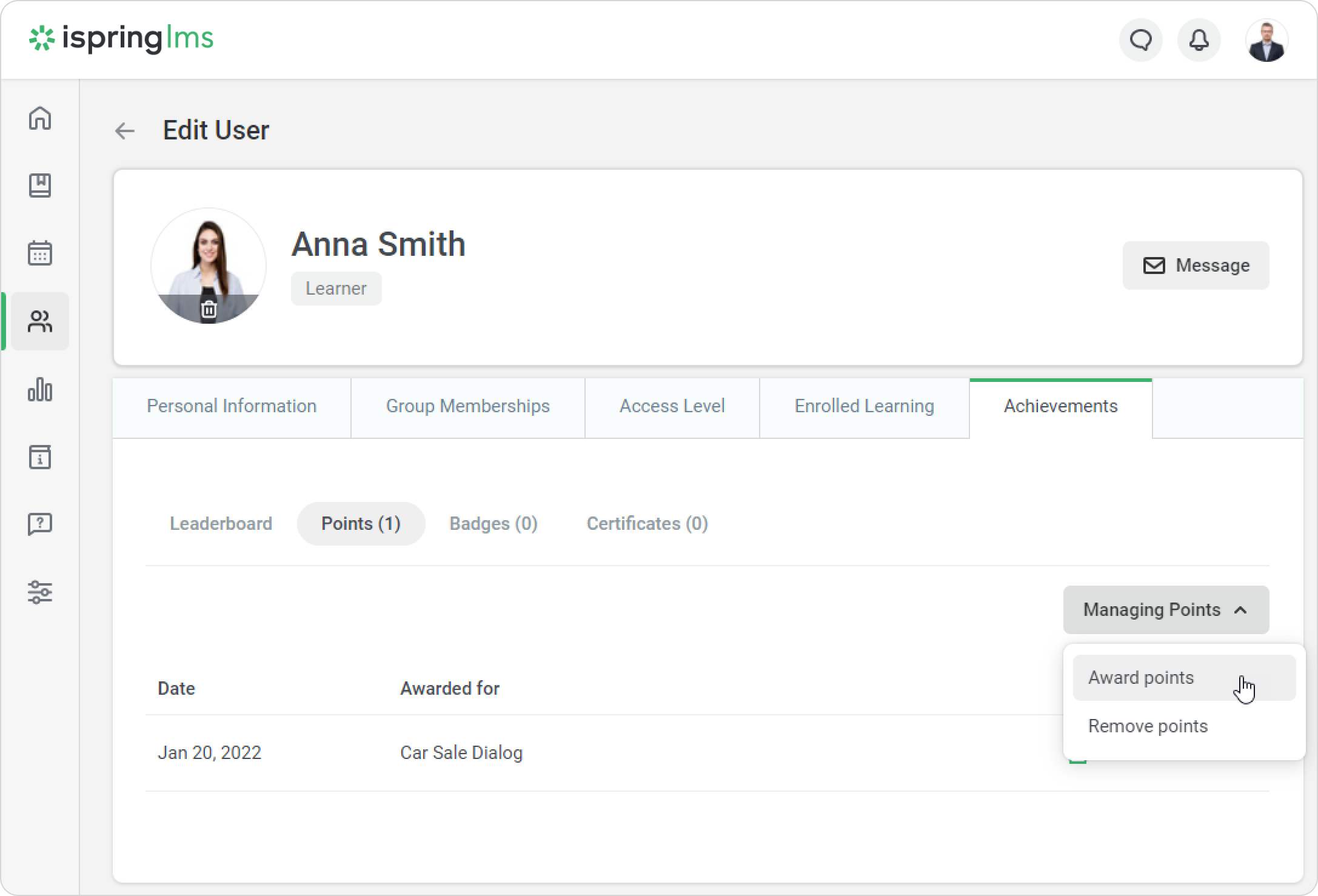Switch to the Personal Information tab
The width and height of the screenshot is (1318, 896).
coord(232,406)
